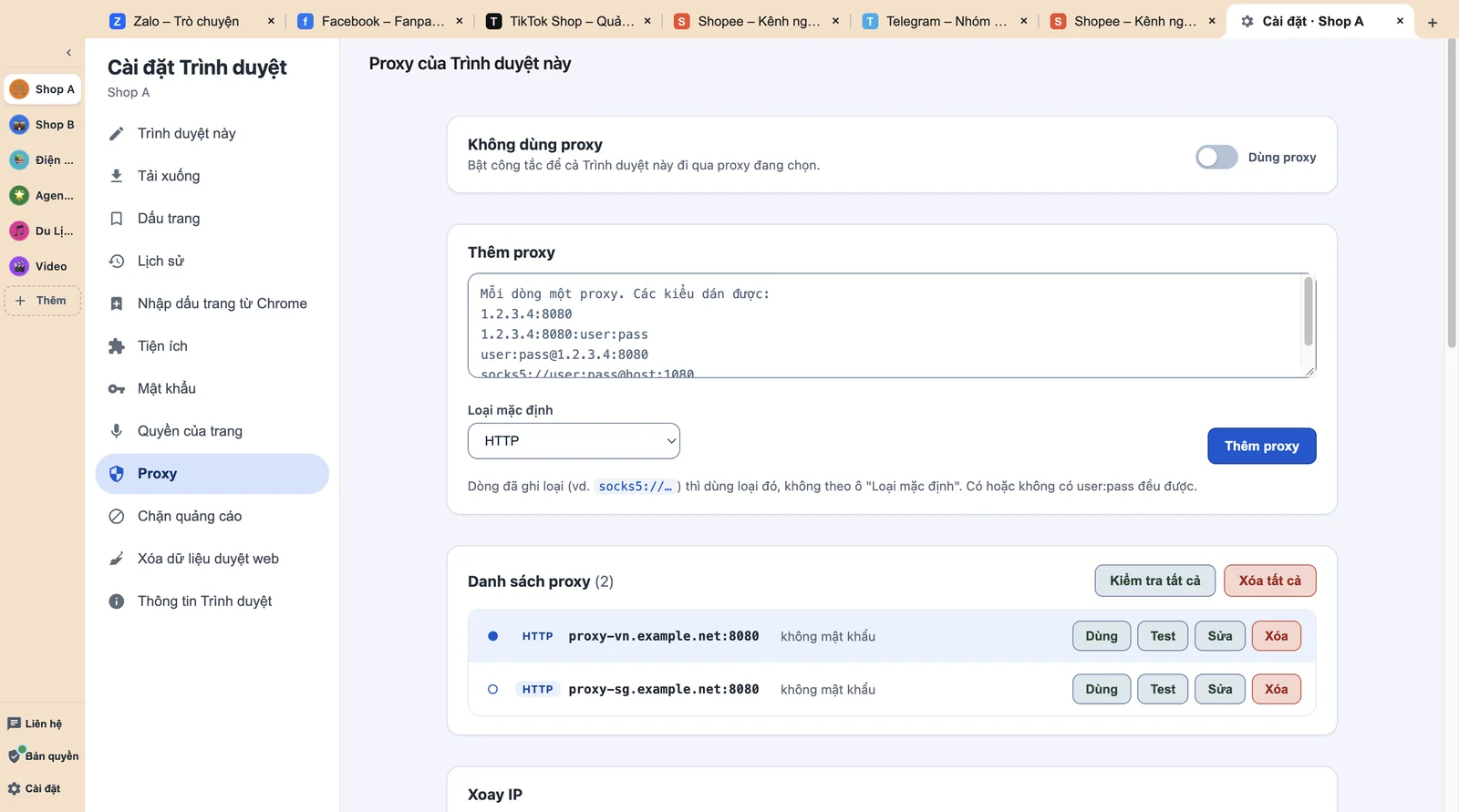Click Test for proxy-vn.example.net

[1163, 636]
